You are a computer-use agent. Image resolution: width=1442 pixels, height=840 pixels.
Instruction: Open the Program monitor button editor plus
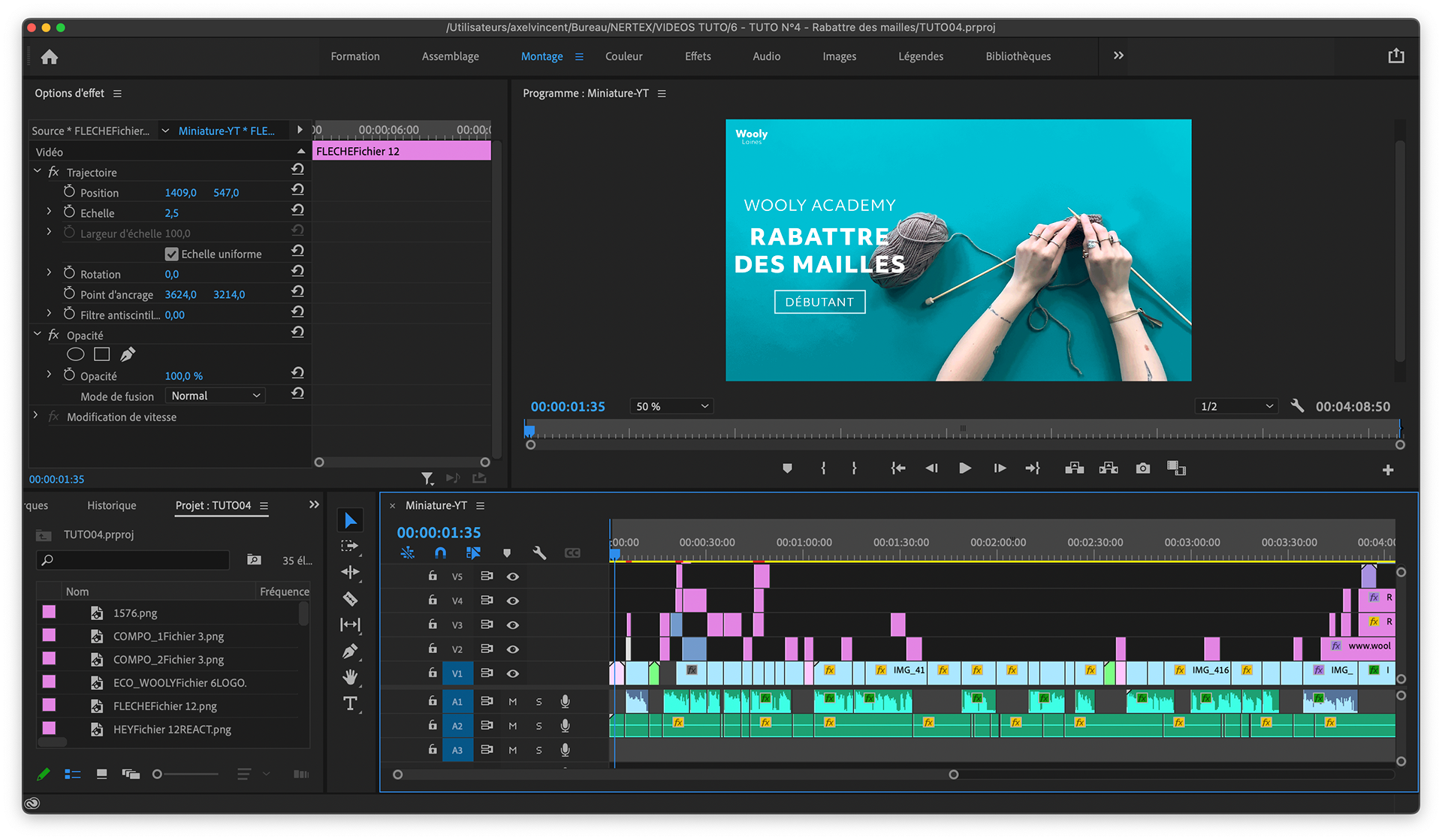pos(1388,470)
